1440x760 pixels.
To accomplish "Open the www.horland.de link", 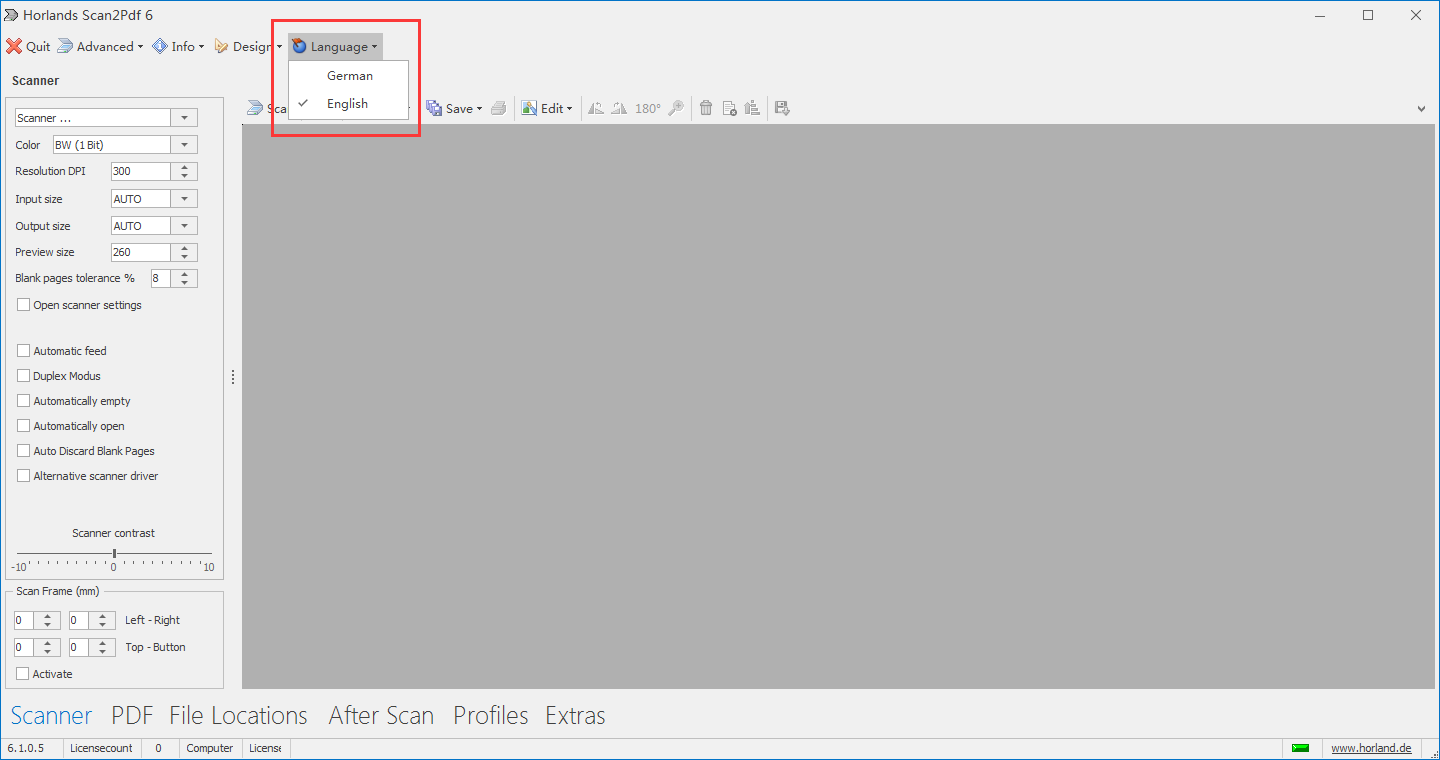I will tap(1371, 747).
